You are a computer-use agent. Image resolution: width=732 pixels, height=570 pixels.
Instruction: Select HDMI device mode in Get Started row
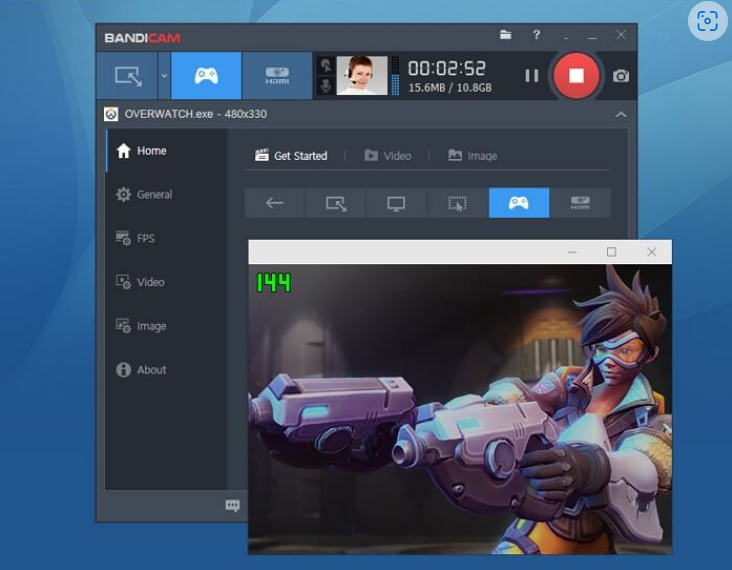pos(580,203)
